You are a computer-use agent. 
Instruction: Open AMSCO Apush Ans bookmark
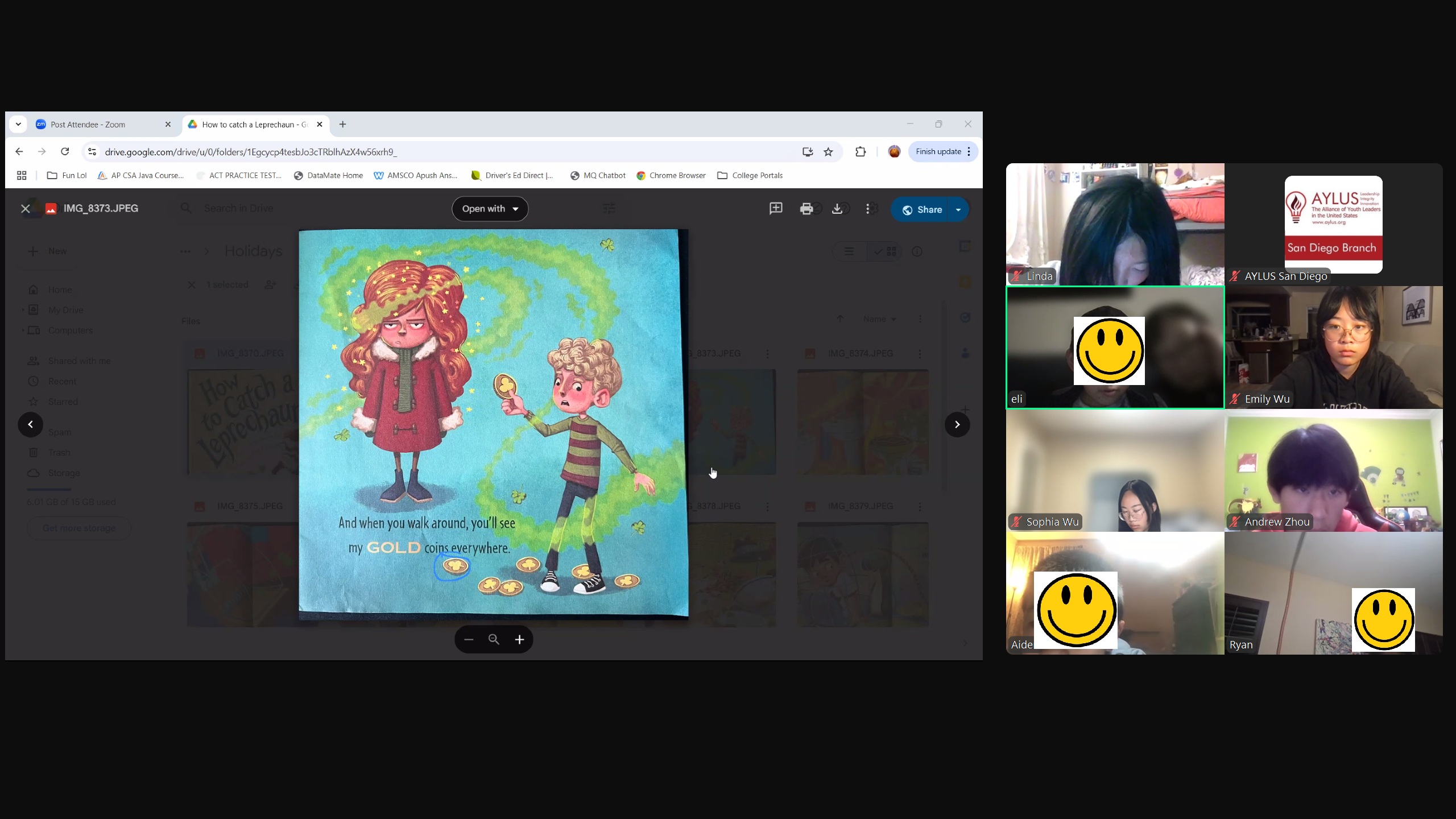[x=416, y=176]
